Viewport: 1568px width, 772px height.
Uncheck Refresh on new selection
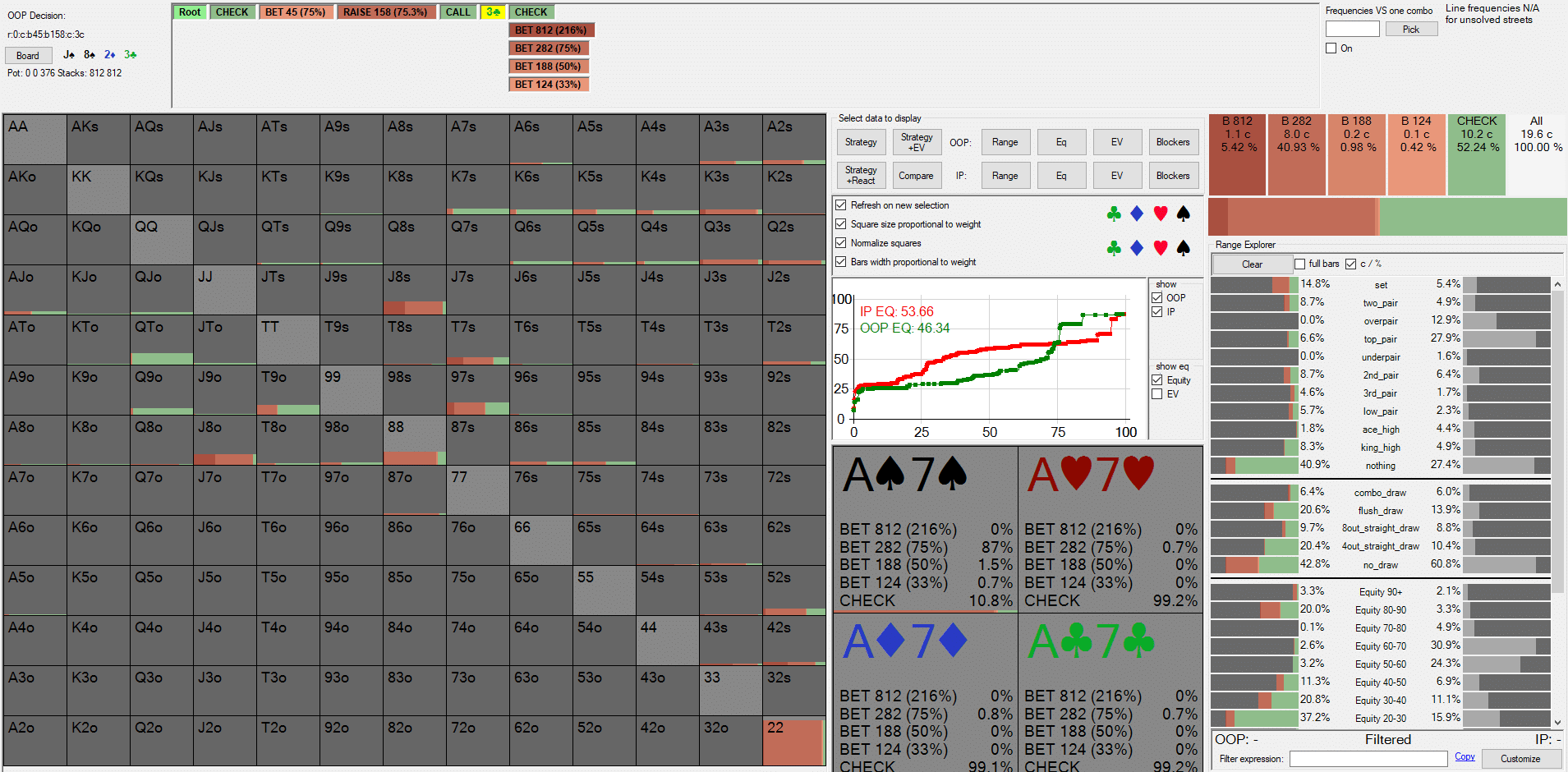coord(841,205)
